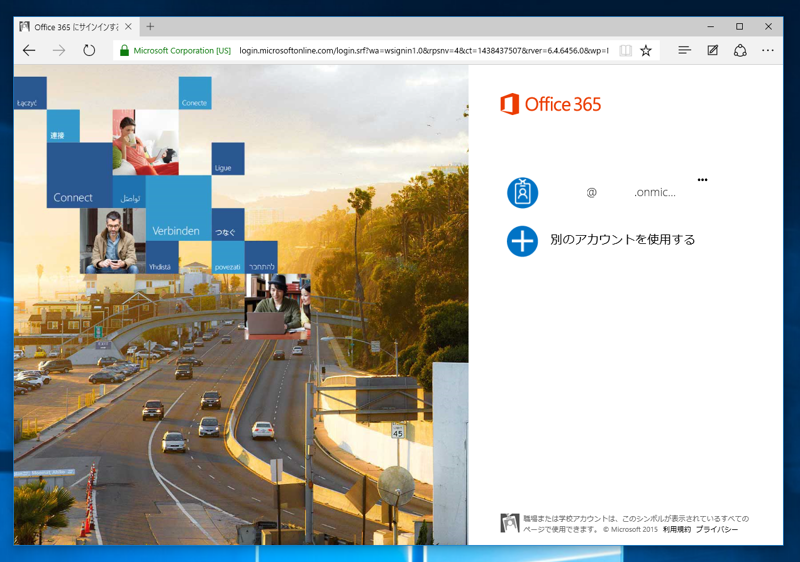Screen dimensions: 800x562
Task: Minimize the Edge browser window
Action: click(711, 27)
